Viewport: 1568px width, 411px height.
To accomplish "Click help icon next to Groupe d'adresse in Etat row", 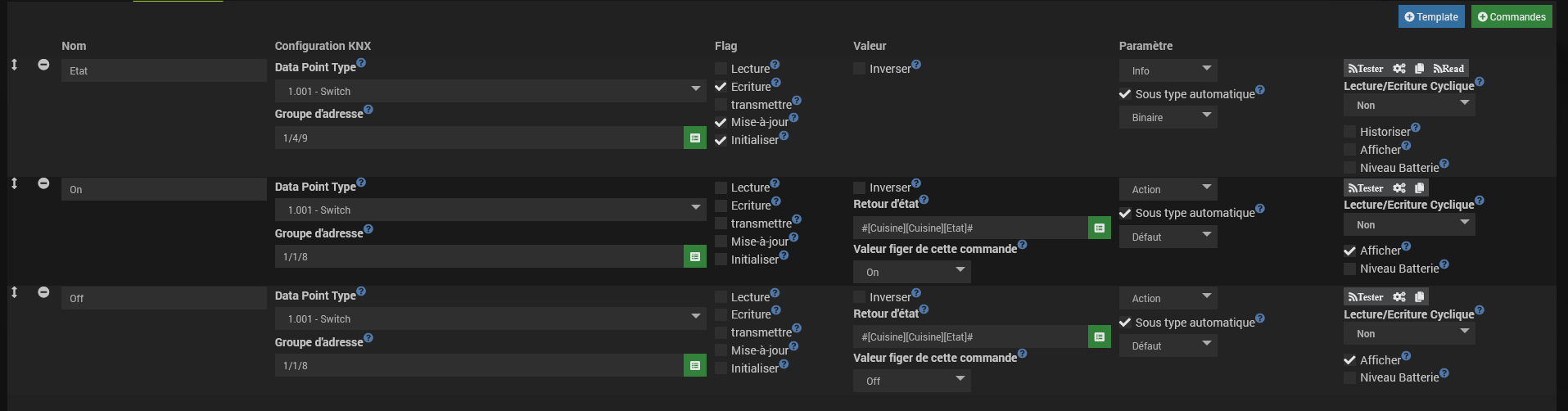I will click(x=368, y=110).
